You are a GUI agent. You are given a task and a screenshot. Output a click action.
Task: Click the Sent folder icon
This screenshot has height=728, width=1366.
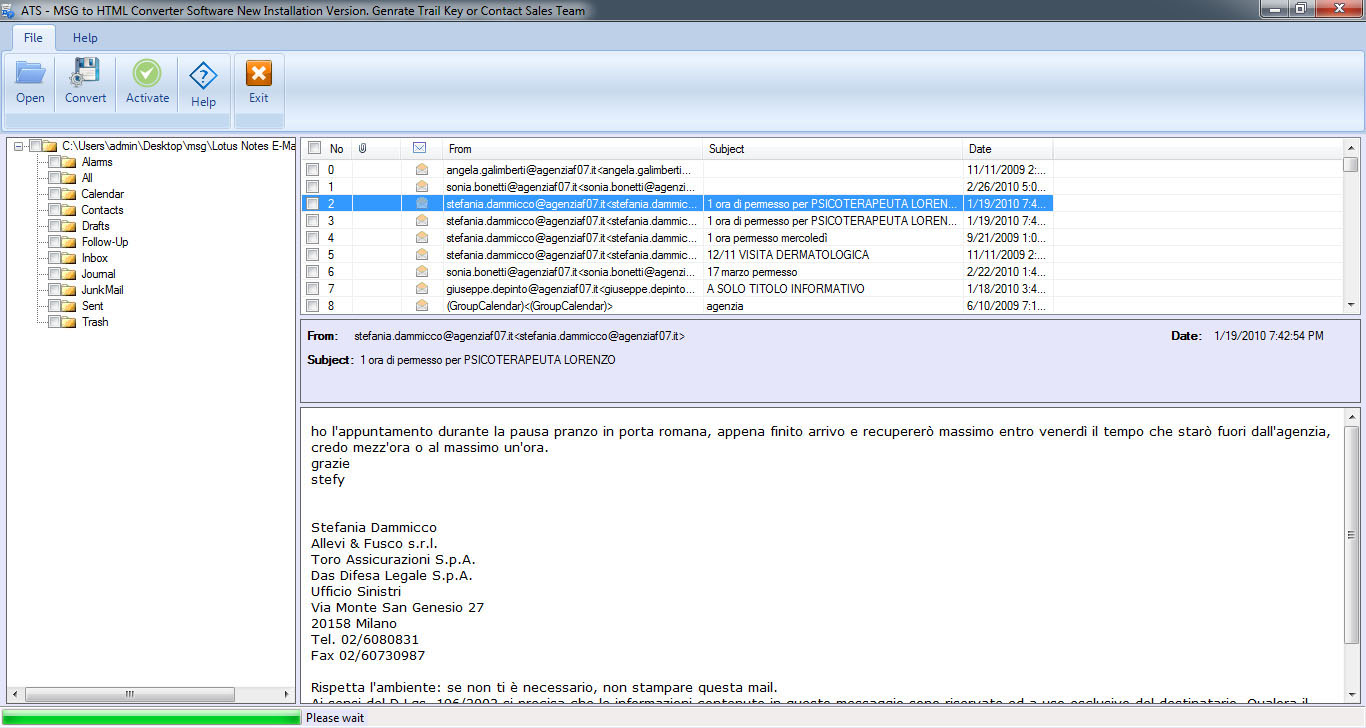[x=68, y=306]
